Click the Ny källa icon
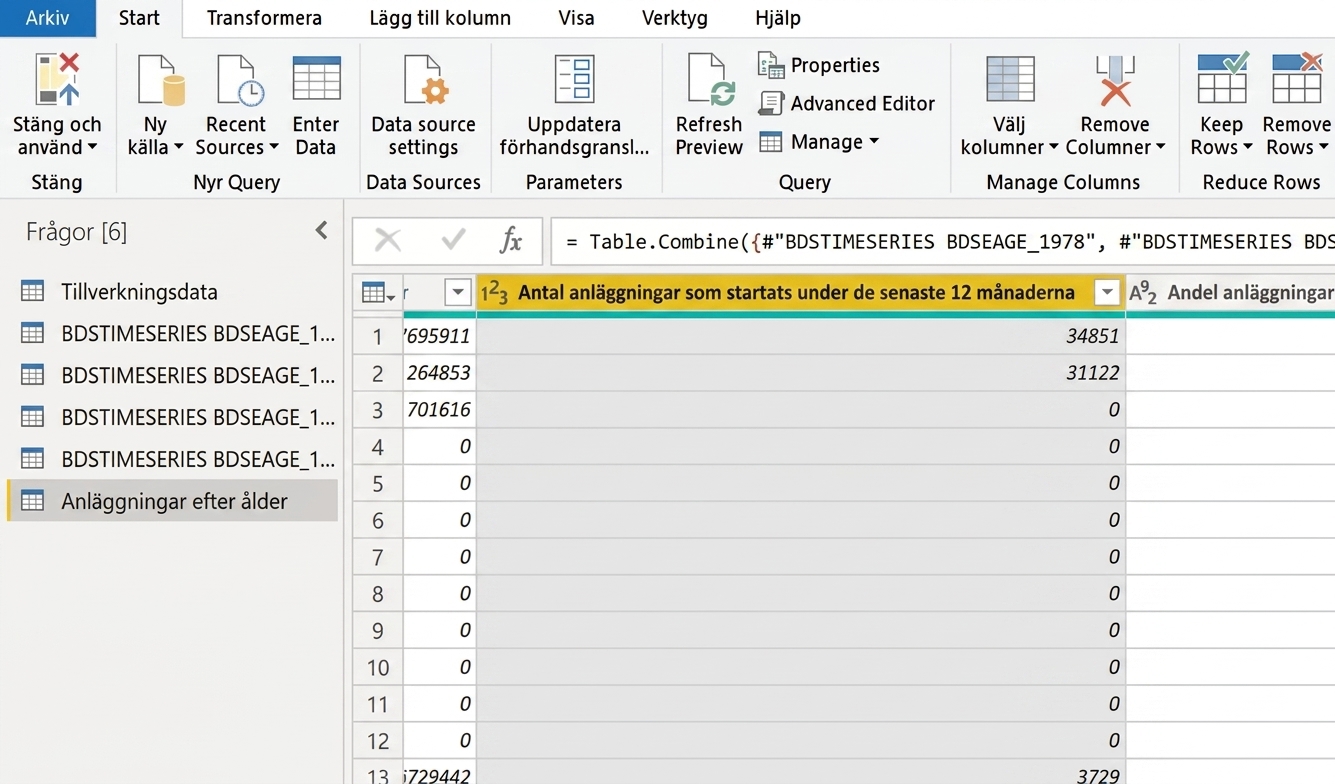Viewport: 1335px width, 784px height. pyautogui.click(x=161, y=80)
